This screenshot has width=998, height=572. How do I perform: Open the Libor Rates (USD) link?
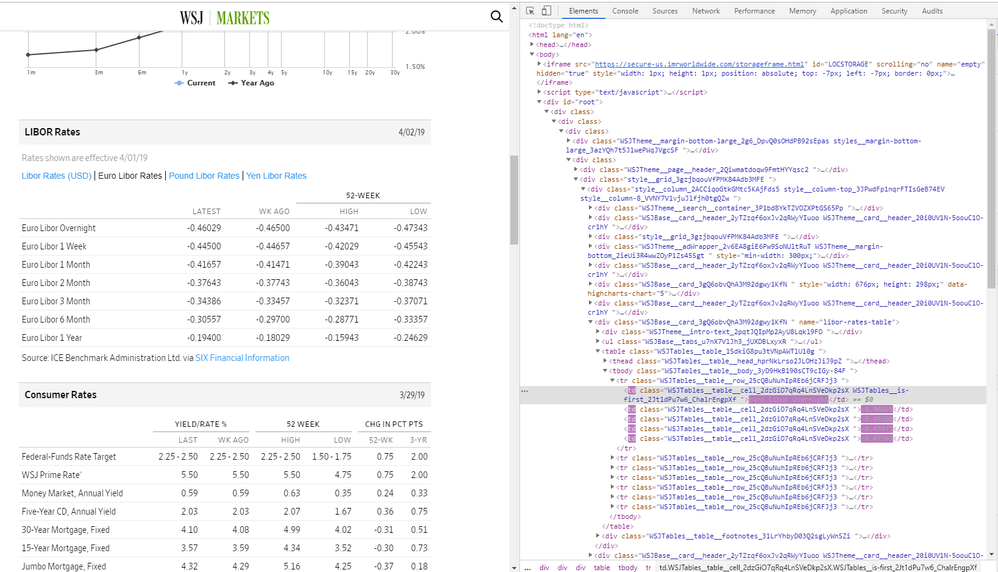coord(57,176)
